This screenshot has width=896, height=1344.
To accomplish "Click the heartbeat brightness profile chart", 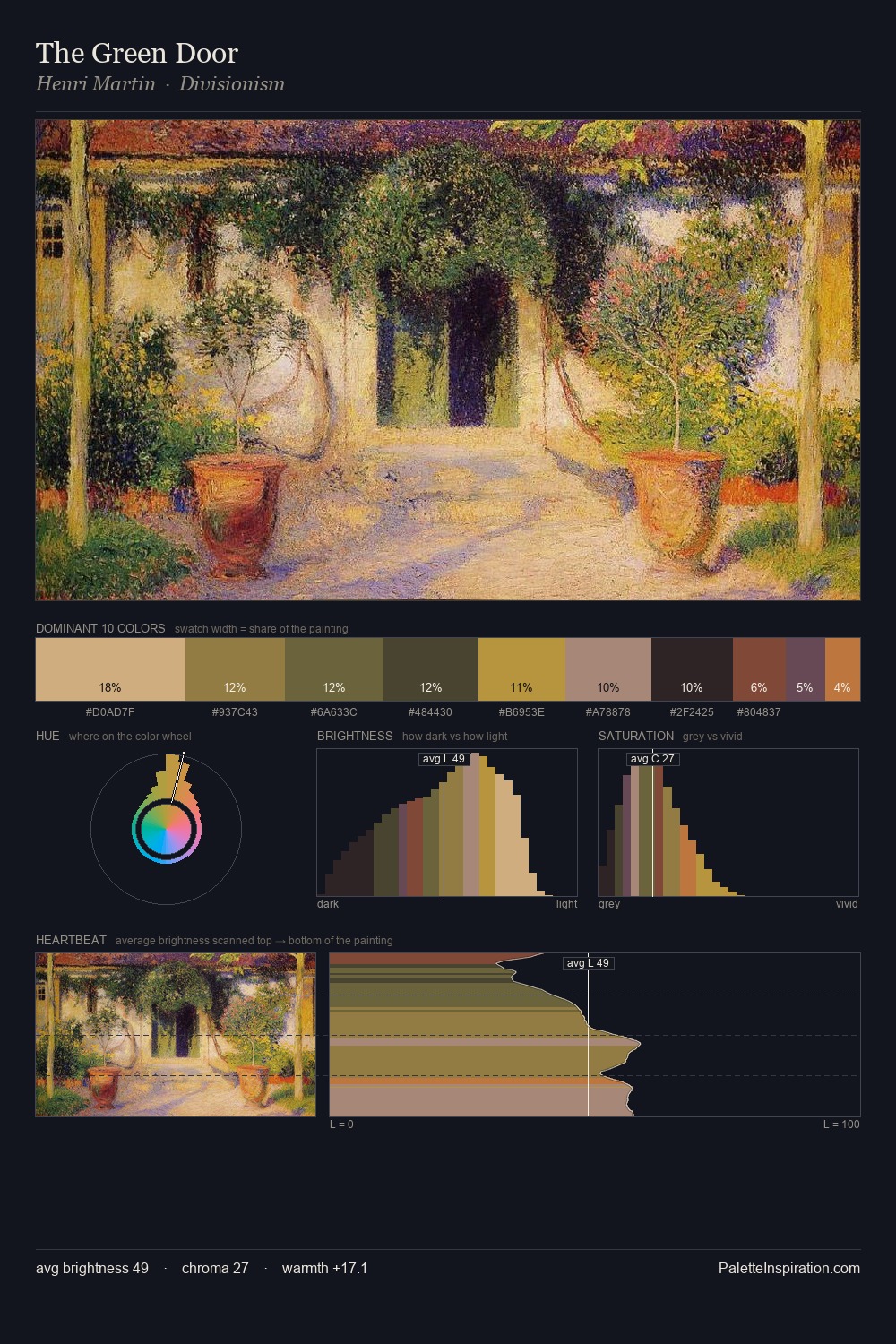I will click(595, 1035).
